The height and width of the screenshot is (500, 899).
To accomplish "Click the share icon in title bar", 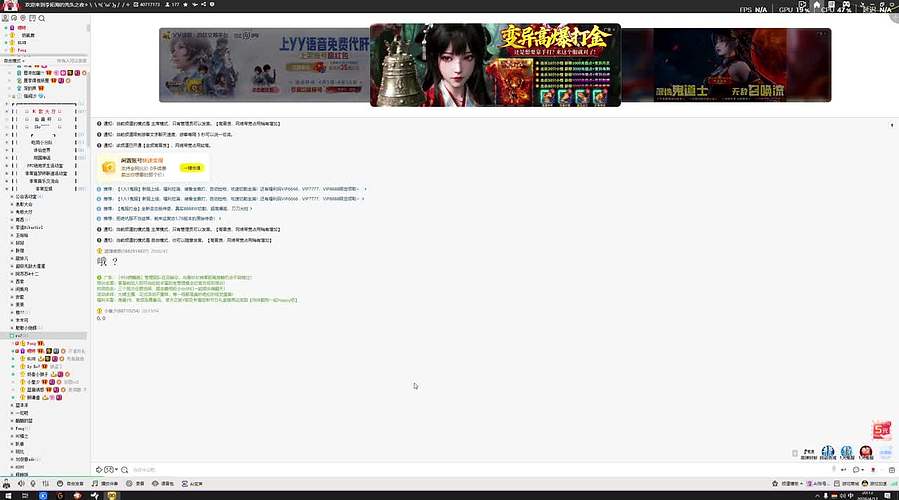I will (x=204, y=4).
